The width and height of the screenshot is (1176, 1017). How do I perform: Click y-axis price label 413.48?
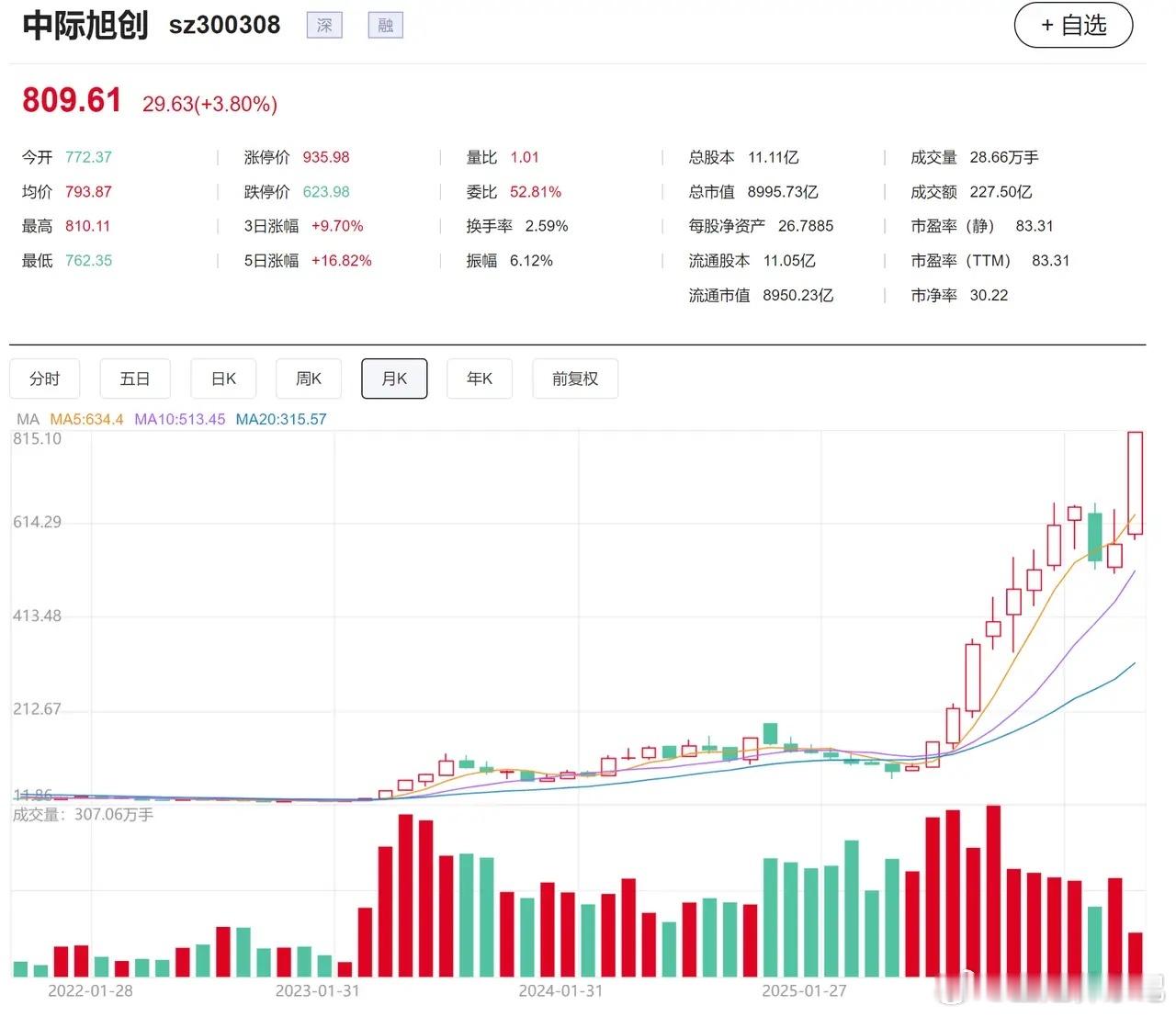pos(37,616)
